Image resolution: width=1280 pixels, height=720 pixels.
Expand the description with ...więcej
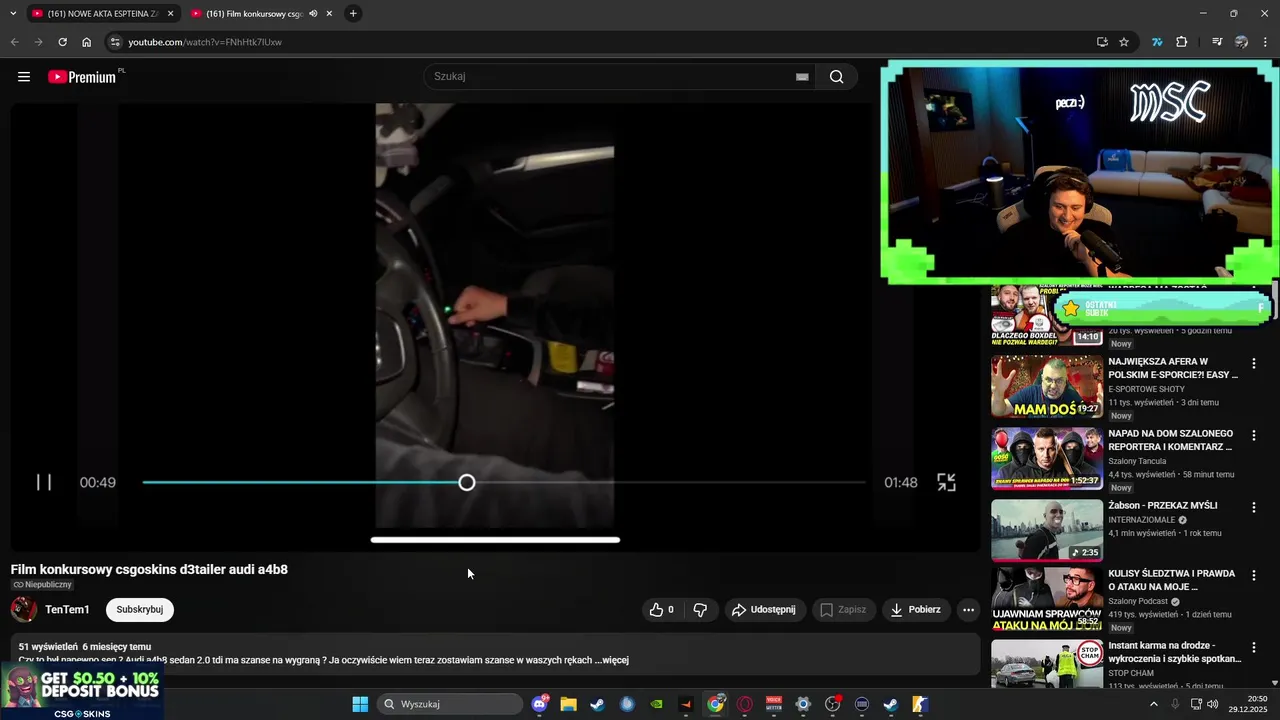pos(611,660)
